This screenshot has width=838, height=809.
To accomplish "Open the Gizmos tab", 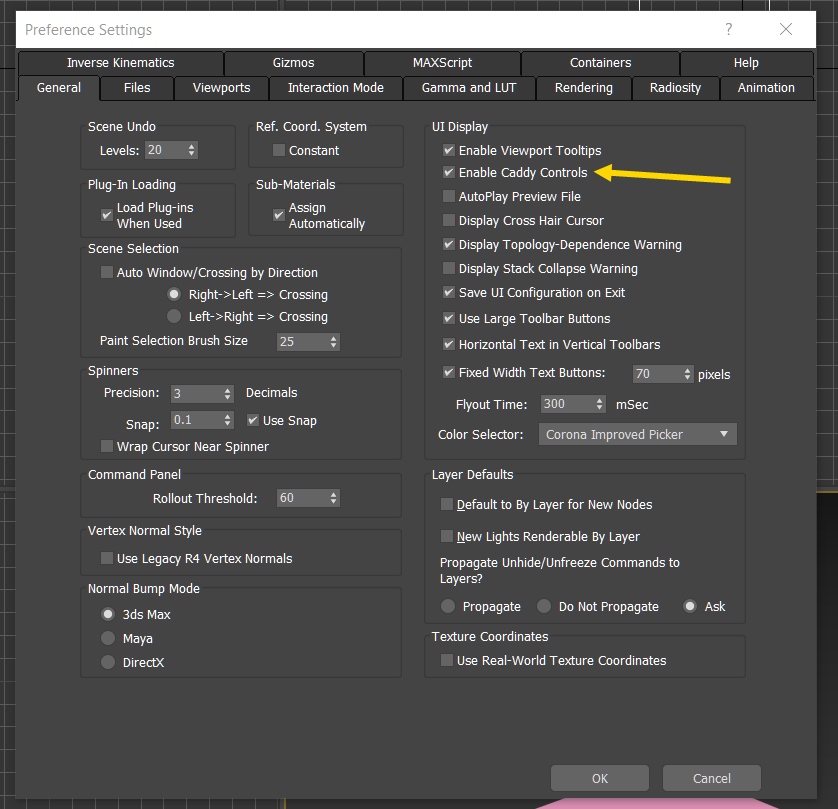I will pyautogui.click(x=293, y=63).
